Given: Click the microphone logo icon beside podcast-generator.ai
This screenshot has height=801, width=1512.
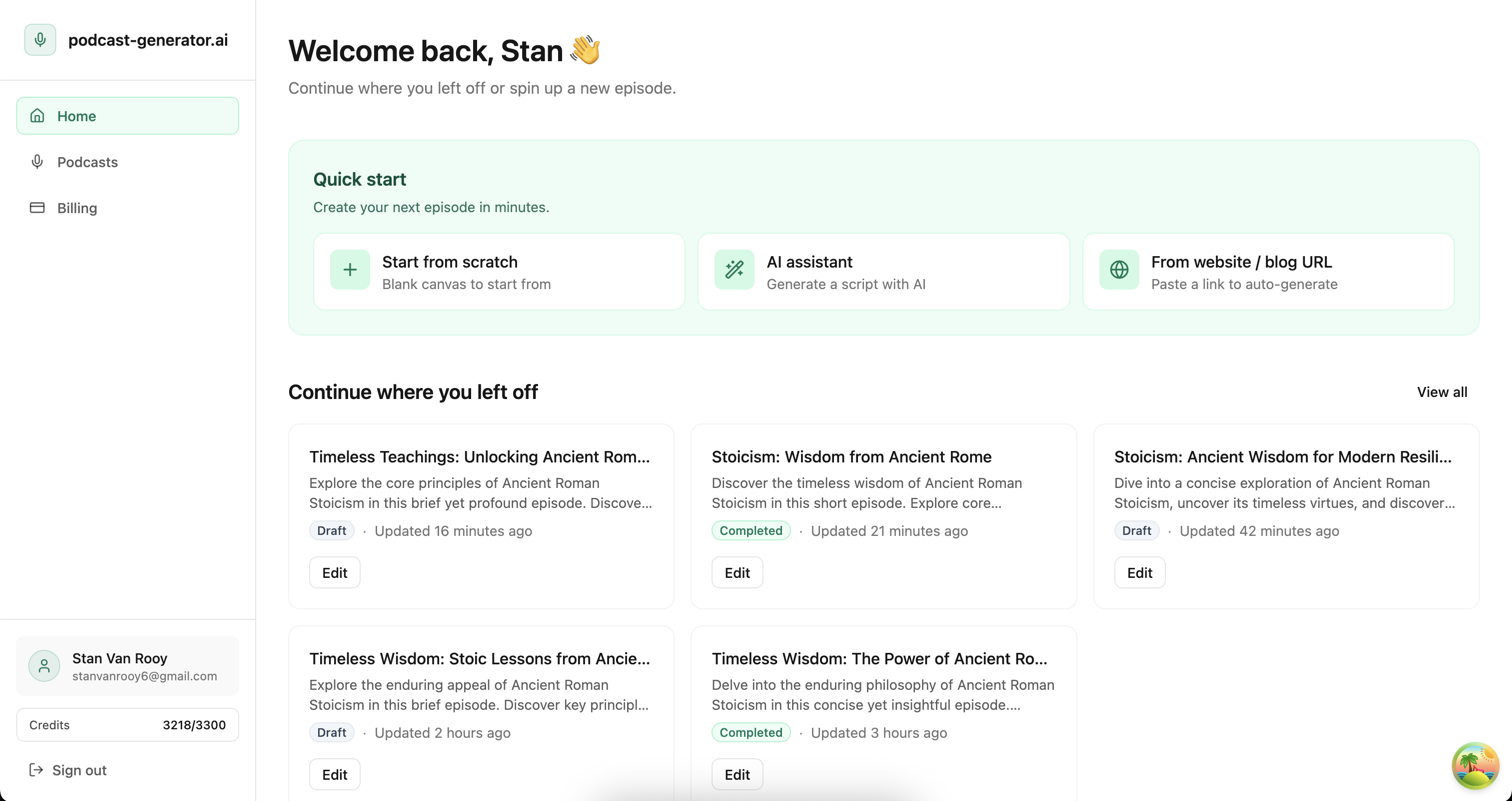Looking at the screenshot, I should [40, 40].
